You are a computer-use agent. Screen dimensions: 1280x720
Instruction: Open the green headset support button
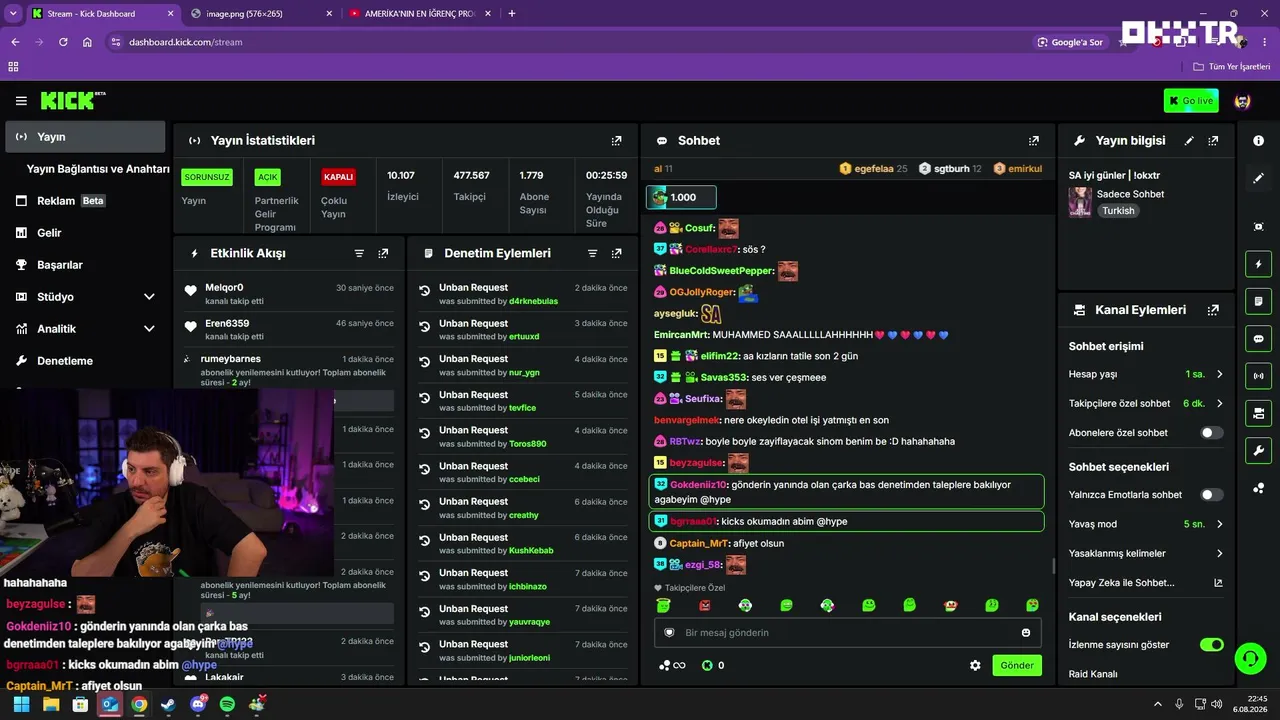coord(1250,658)
